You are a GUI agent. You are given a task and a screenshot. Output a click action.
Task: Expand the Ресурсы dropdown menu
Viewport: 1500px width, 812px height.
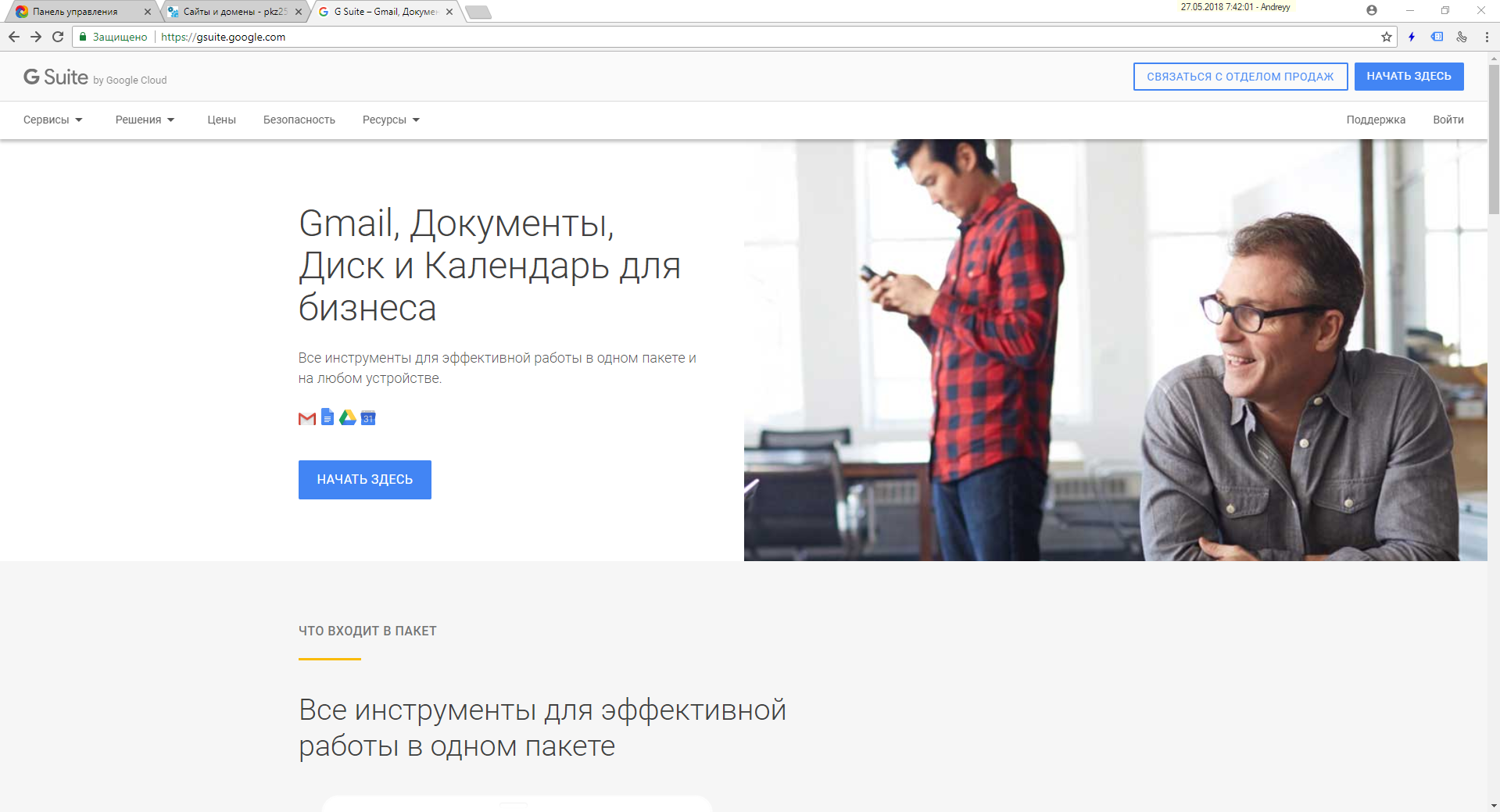click(x=391, y=120)
